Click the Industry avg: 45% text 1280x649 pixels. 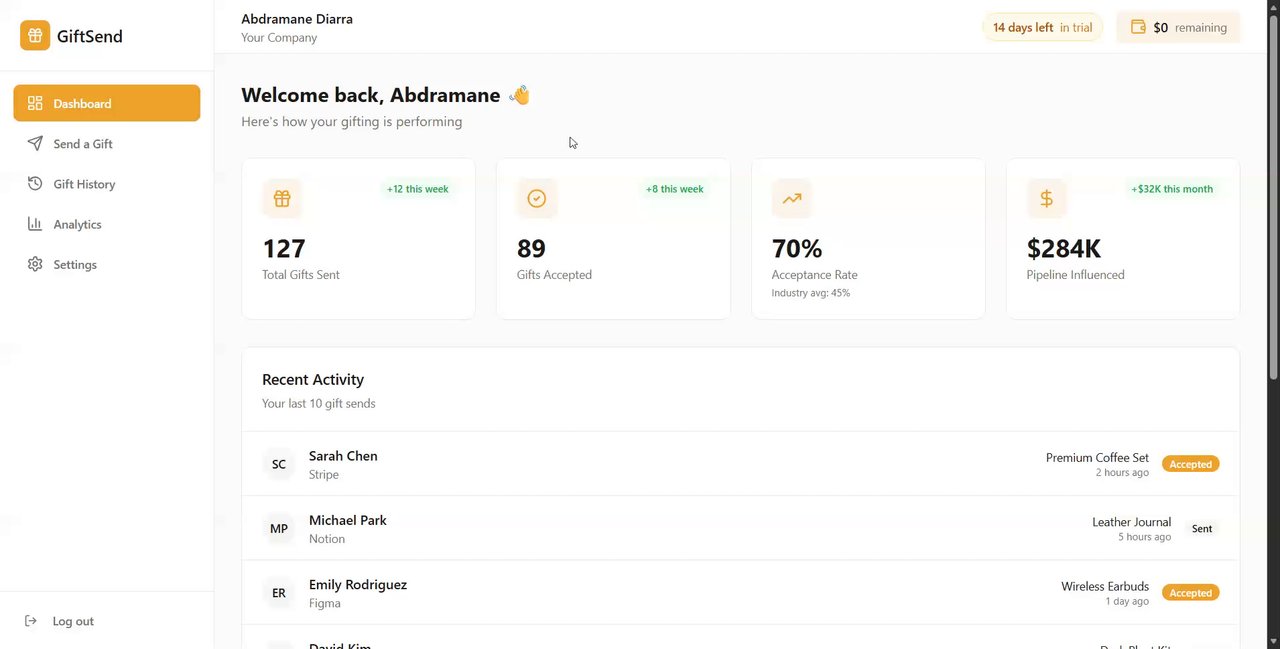point(811,293)
